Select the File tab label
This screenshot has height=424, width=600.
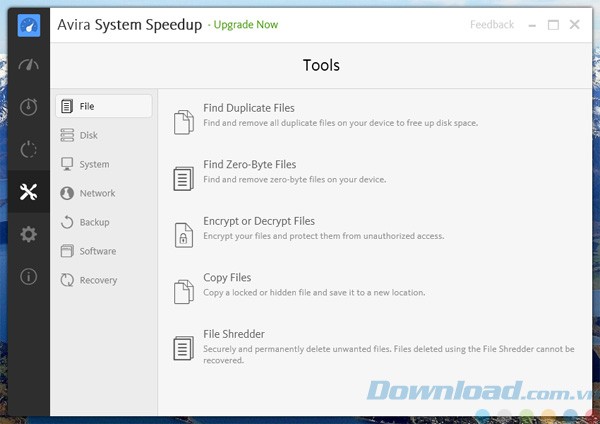point(87,106)
